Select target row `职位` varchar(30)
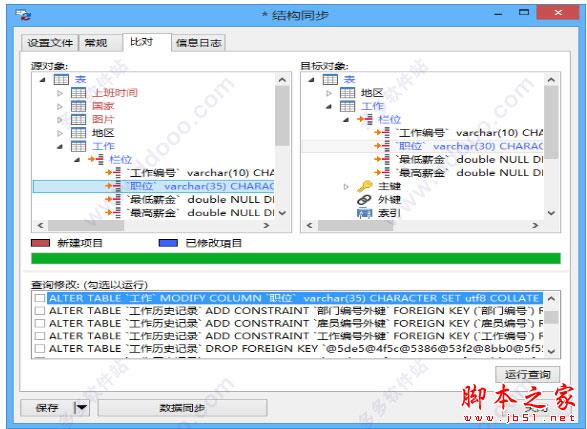Viewport: 587px width, 429px height. click(423, 146)
